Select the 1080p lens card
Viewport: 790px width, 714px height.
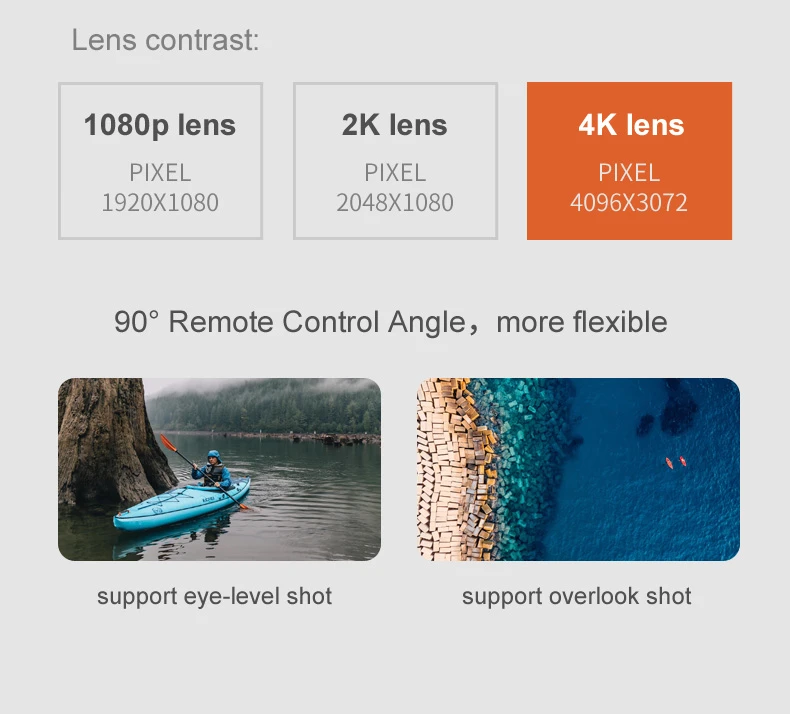coord(160,161)
